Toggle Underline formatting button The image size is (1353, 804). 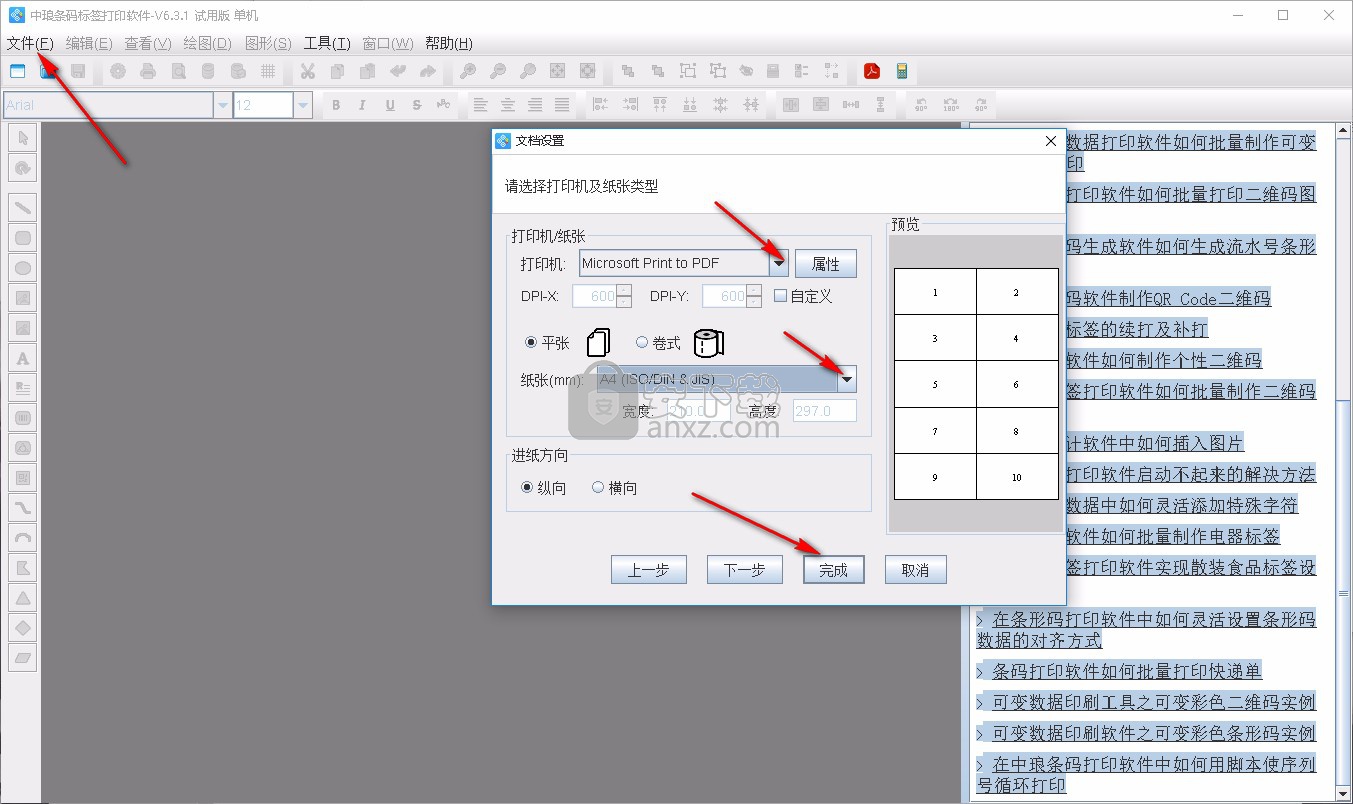389,105
